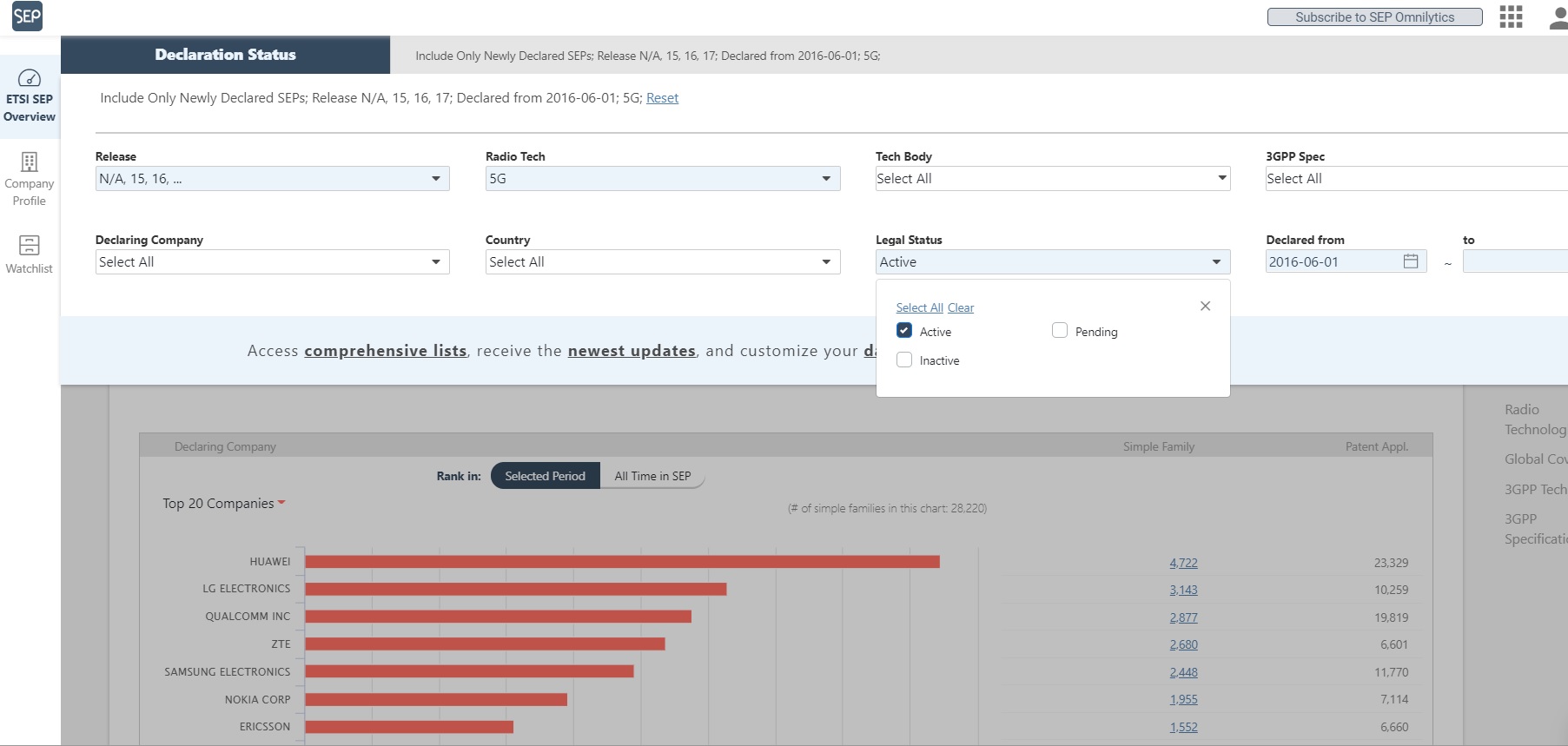Open the comprehensive lists link

point(386,351)
